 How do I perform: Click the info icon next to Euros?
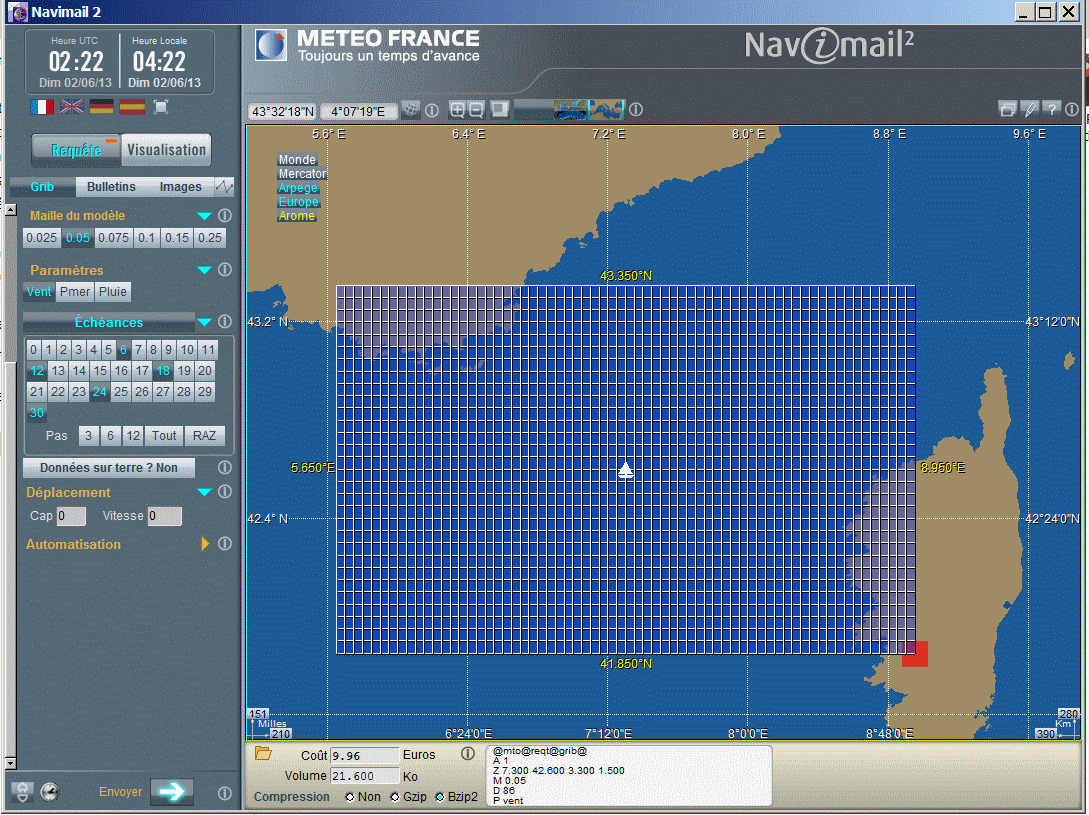(467, 754)
